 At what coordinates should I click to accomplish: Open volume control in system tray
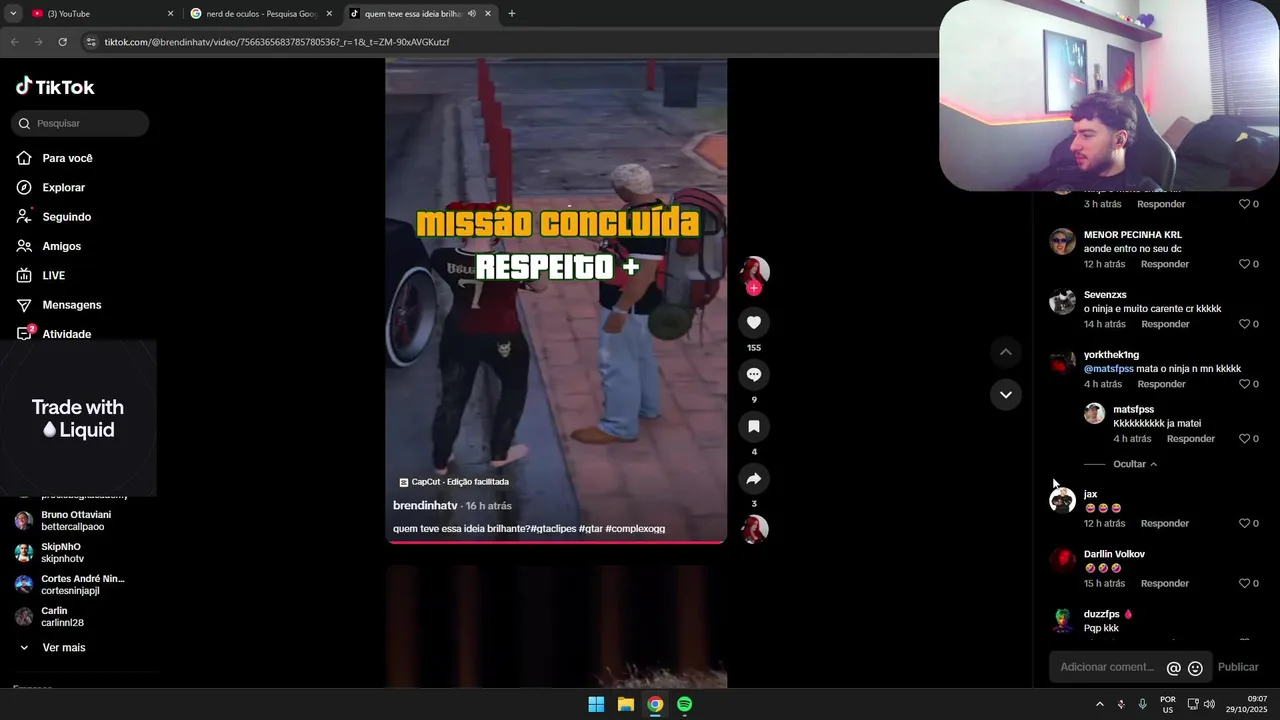[x=1210, y=704]
